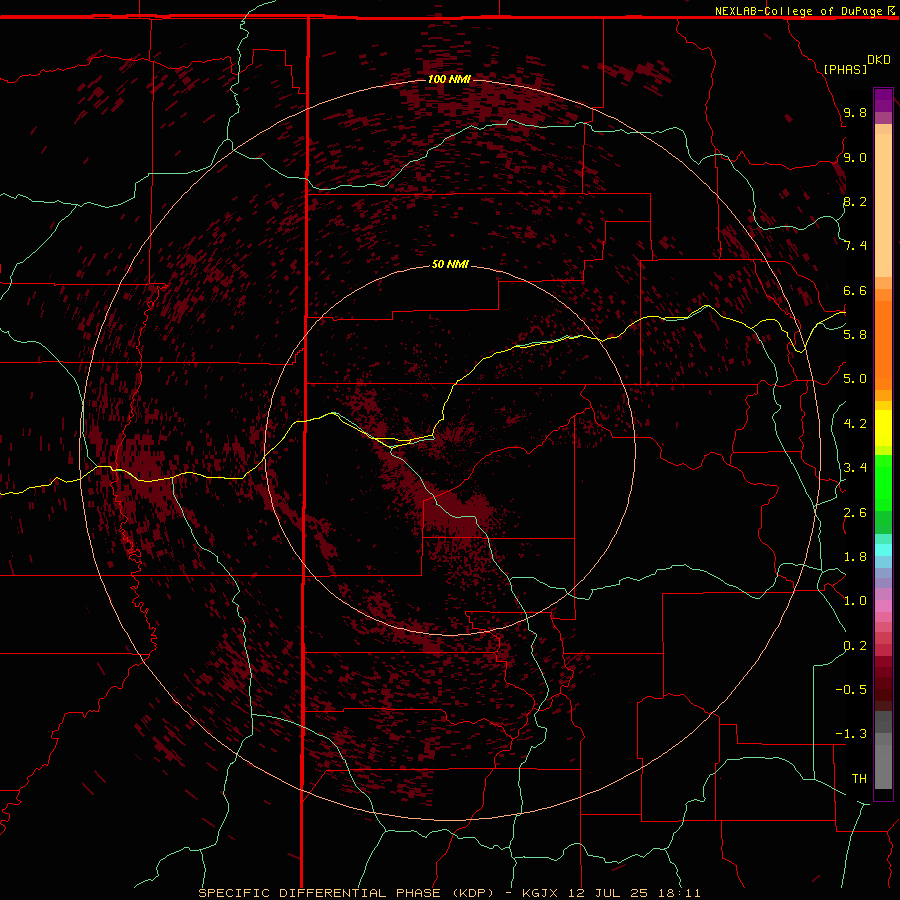This screenshot has width=900, height=900.
Task: Click the cyan segment of the color bar
Action: point(883,550)
